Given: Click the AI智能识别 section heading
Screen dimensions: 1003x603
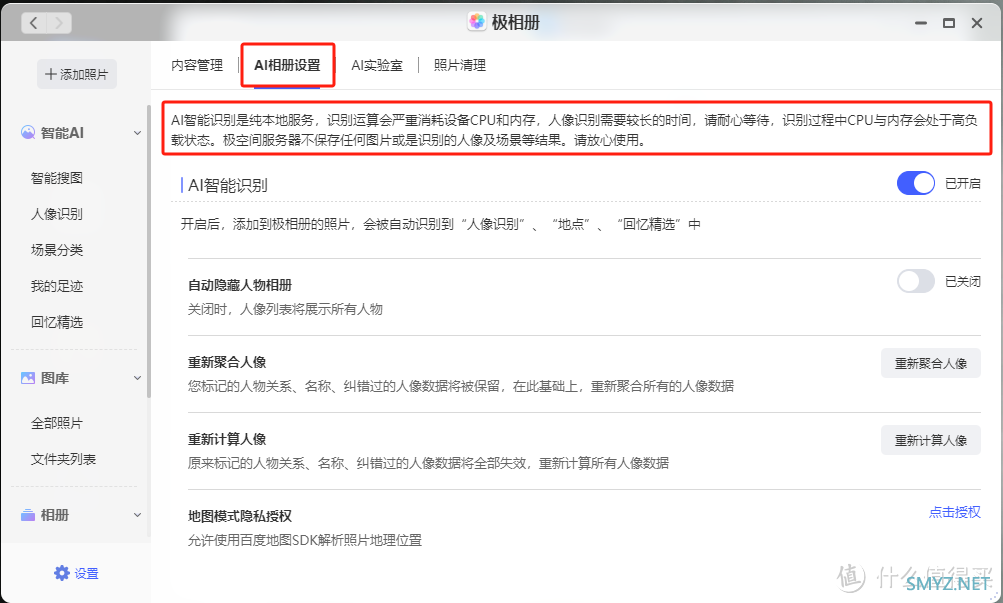Looking at the screenshot, I should click(x=228, y=185).
